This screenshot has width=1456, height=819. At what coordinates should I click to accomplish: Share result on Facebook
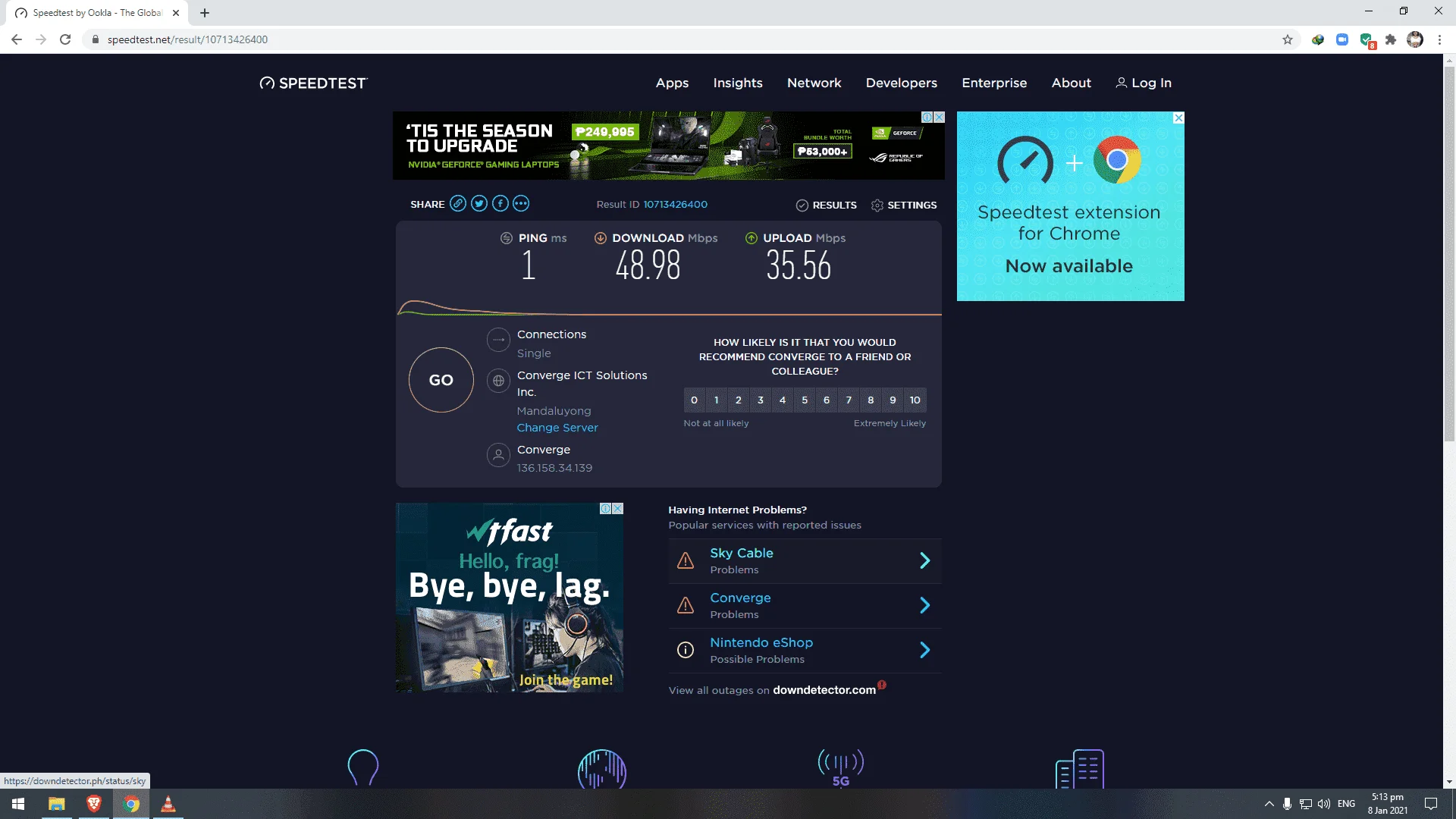(500, 204)
